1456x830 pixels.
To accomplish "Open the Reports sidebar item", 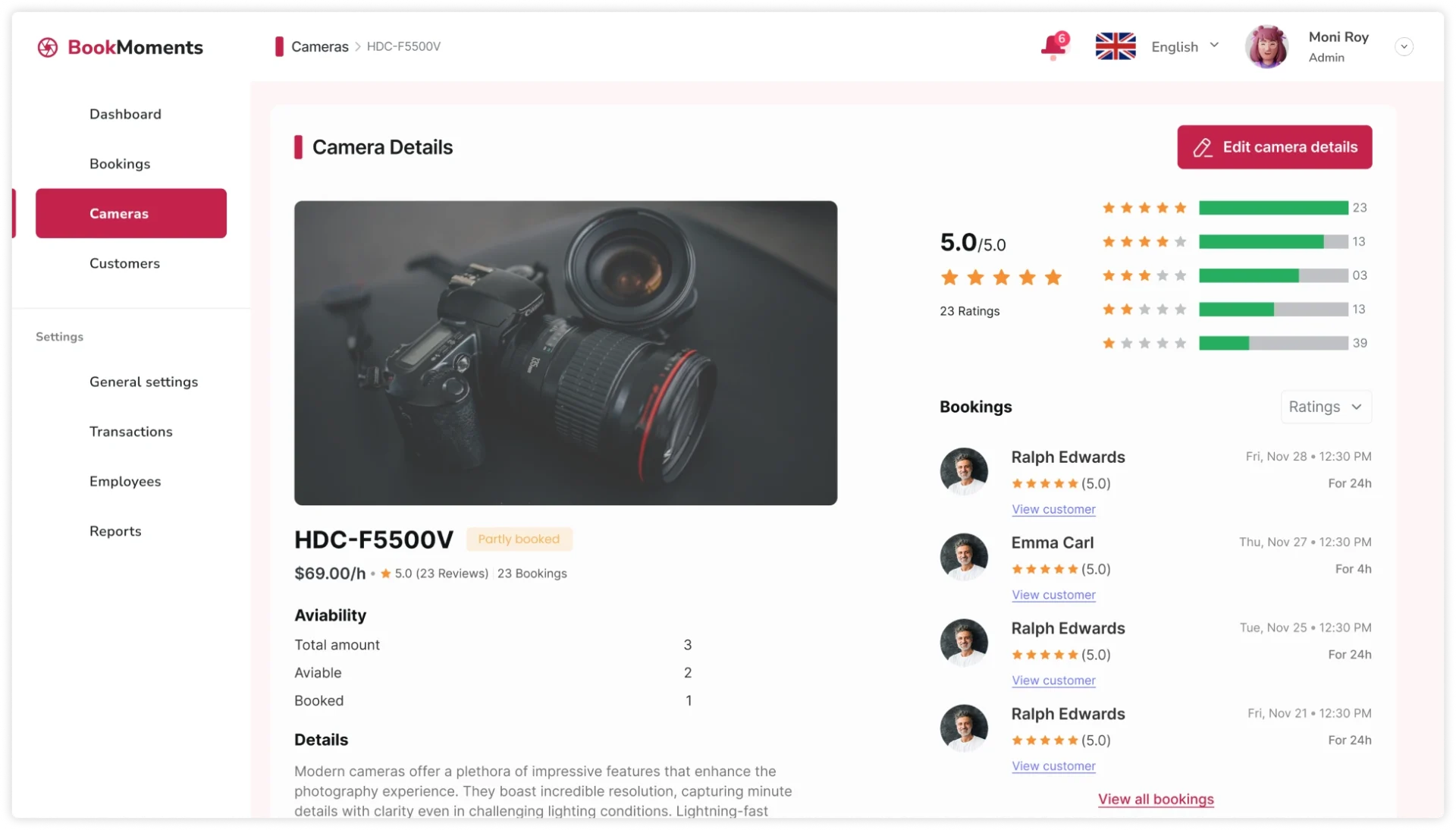I will [115, 531].
